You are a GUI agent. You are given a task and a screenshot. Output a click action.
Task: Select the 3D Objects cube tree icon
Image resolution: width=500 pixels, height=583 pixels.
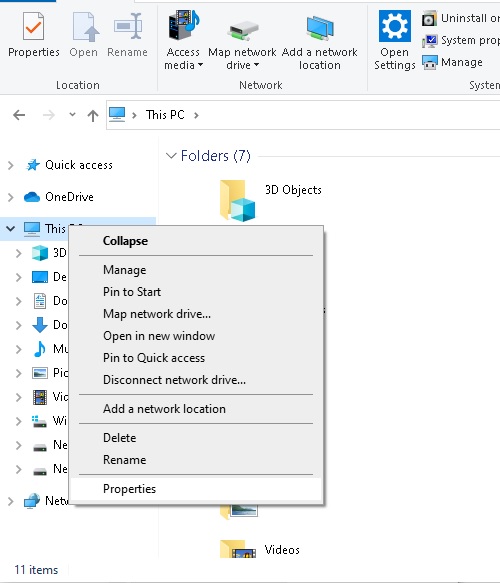40,253
